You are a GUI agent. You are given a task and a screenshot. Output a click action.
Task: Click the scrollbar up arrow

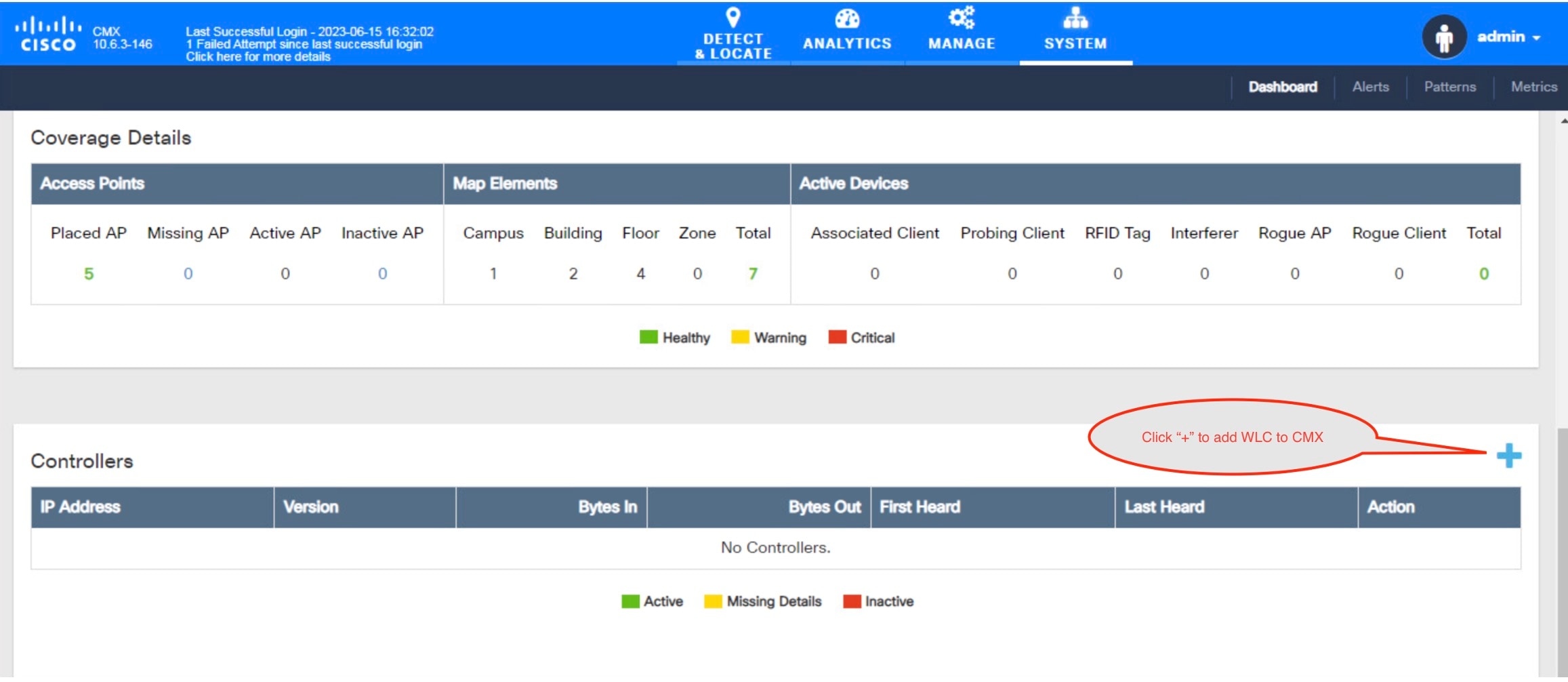coord(1563,121)
